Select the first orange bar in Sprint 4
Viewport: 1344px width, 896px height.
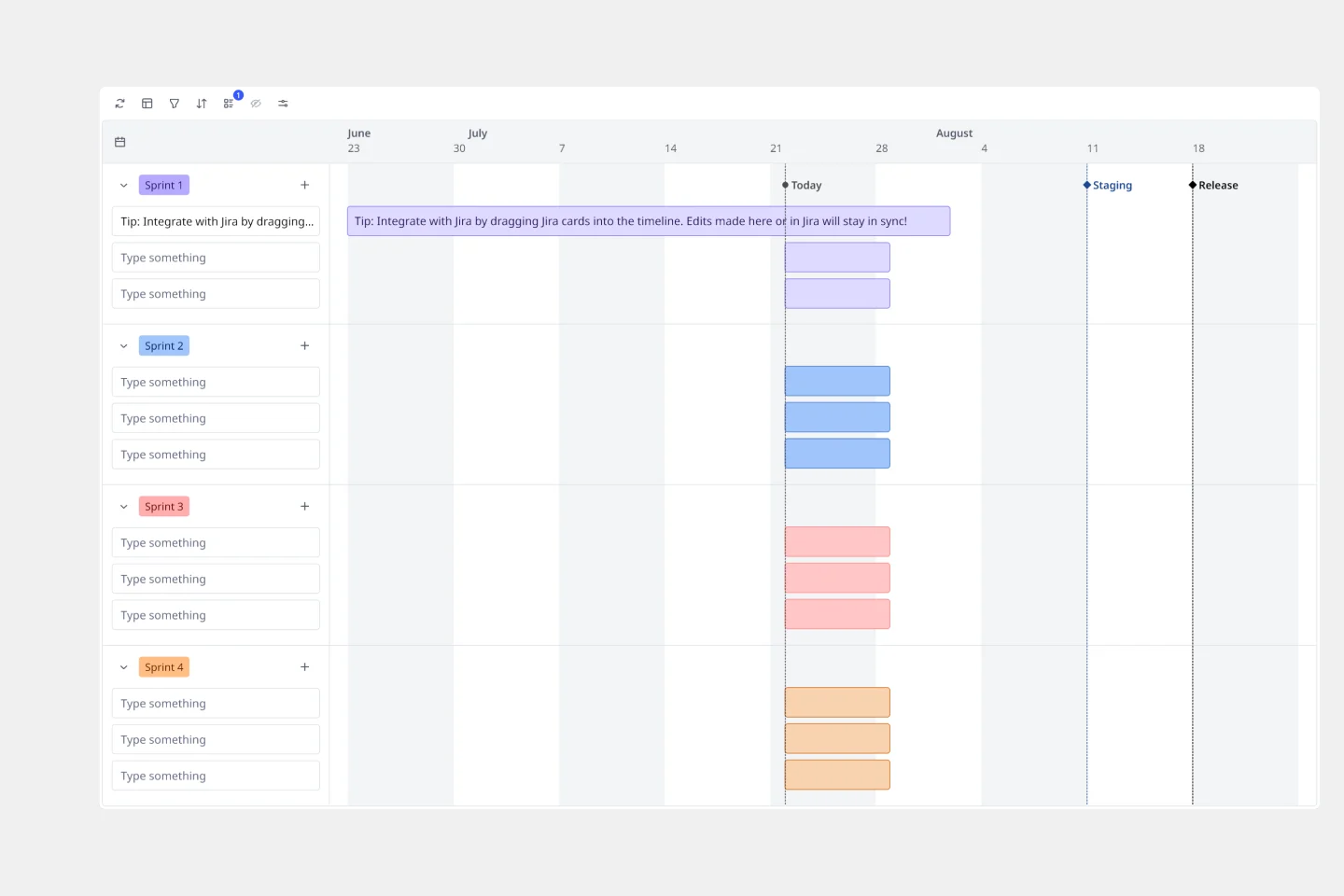pos(837,702)
